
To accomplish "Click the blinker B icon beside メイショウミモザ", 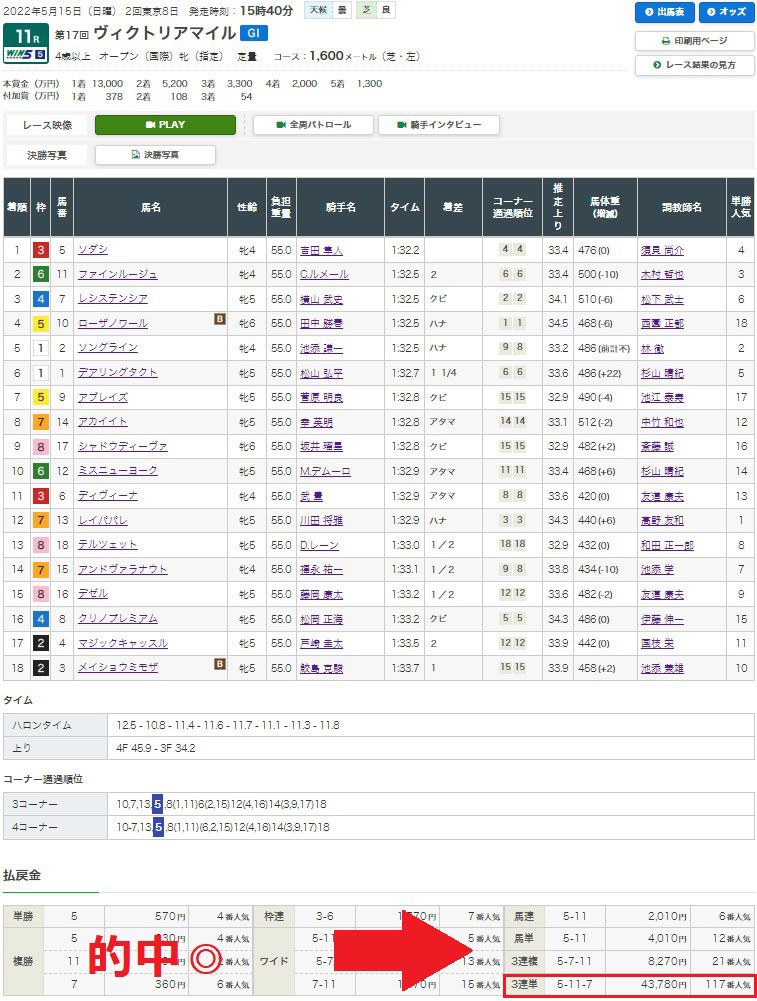I will pos(218,663).
